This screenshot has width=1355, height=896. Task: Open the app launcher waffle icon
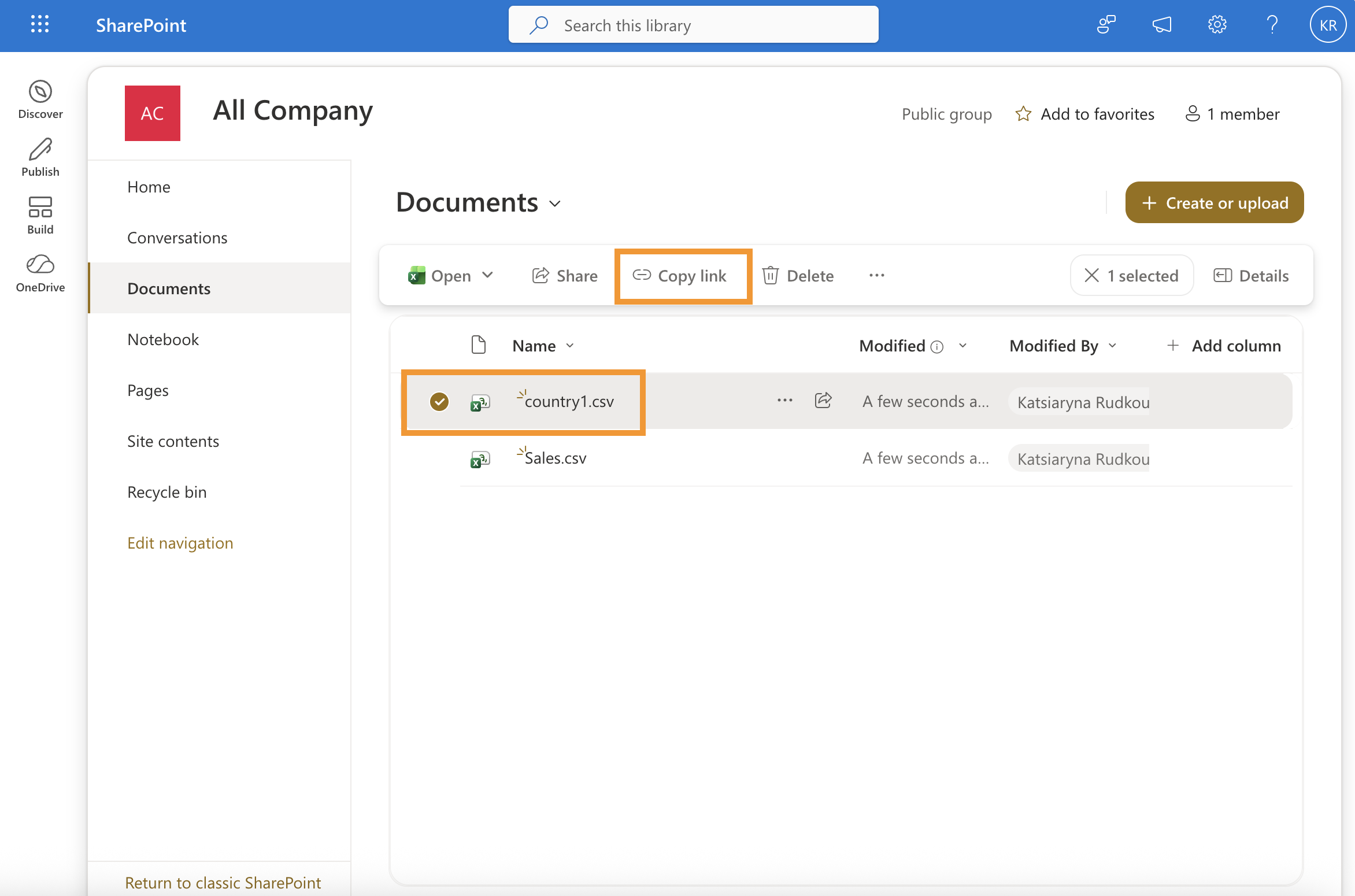tap(40, 25)
